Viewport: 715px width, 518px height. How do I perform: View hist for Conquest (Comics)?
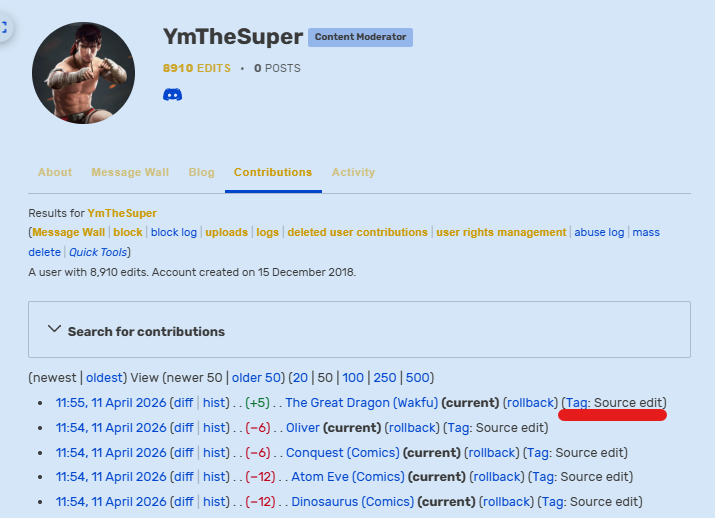tap(214, 453)
